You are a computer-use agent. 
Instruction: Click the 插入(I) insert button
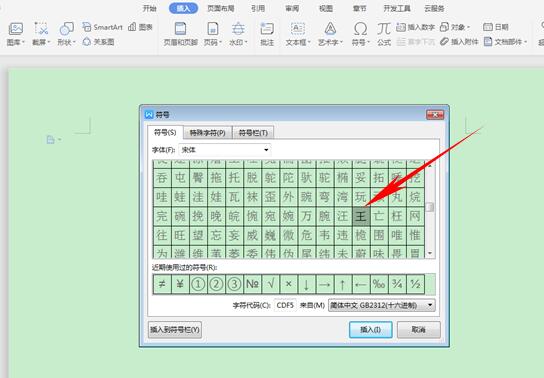point(371,329)
